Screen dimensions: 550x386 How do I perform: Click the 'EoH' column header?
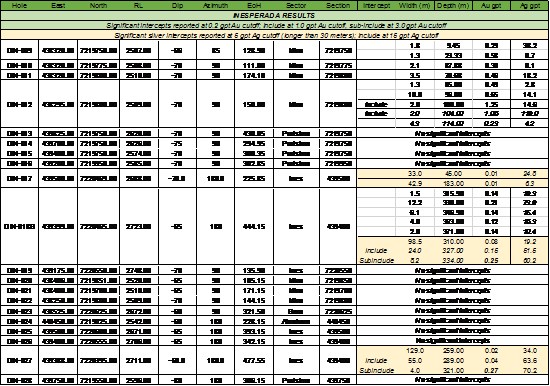coord(254,6)
